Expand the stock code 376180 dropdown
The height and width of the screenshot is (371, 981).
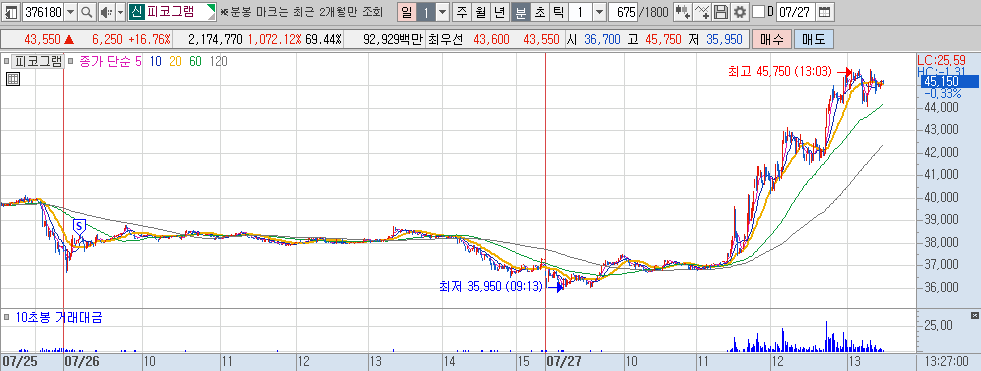69,12
